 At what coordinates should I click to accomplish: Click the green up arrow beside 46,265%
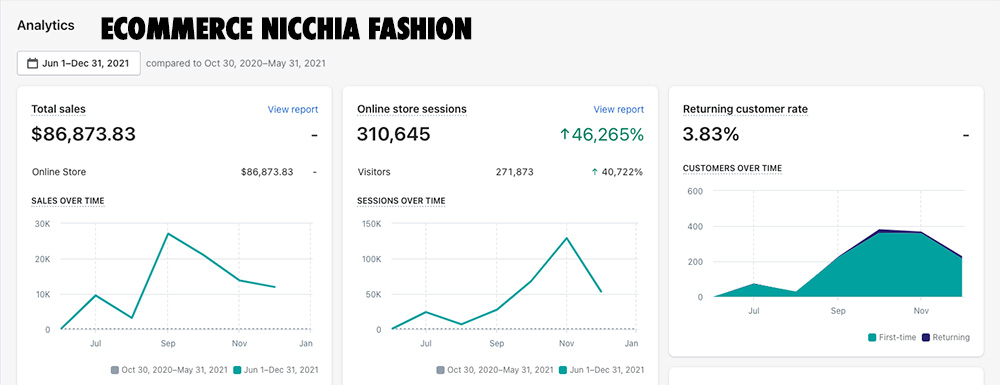tap(564, 134)
